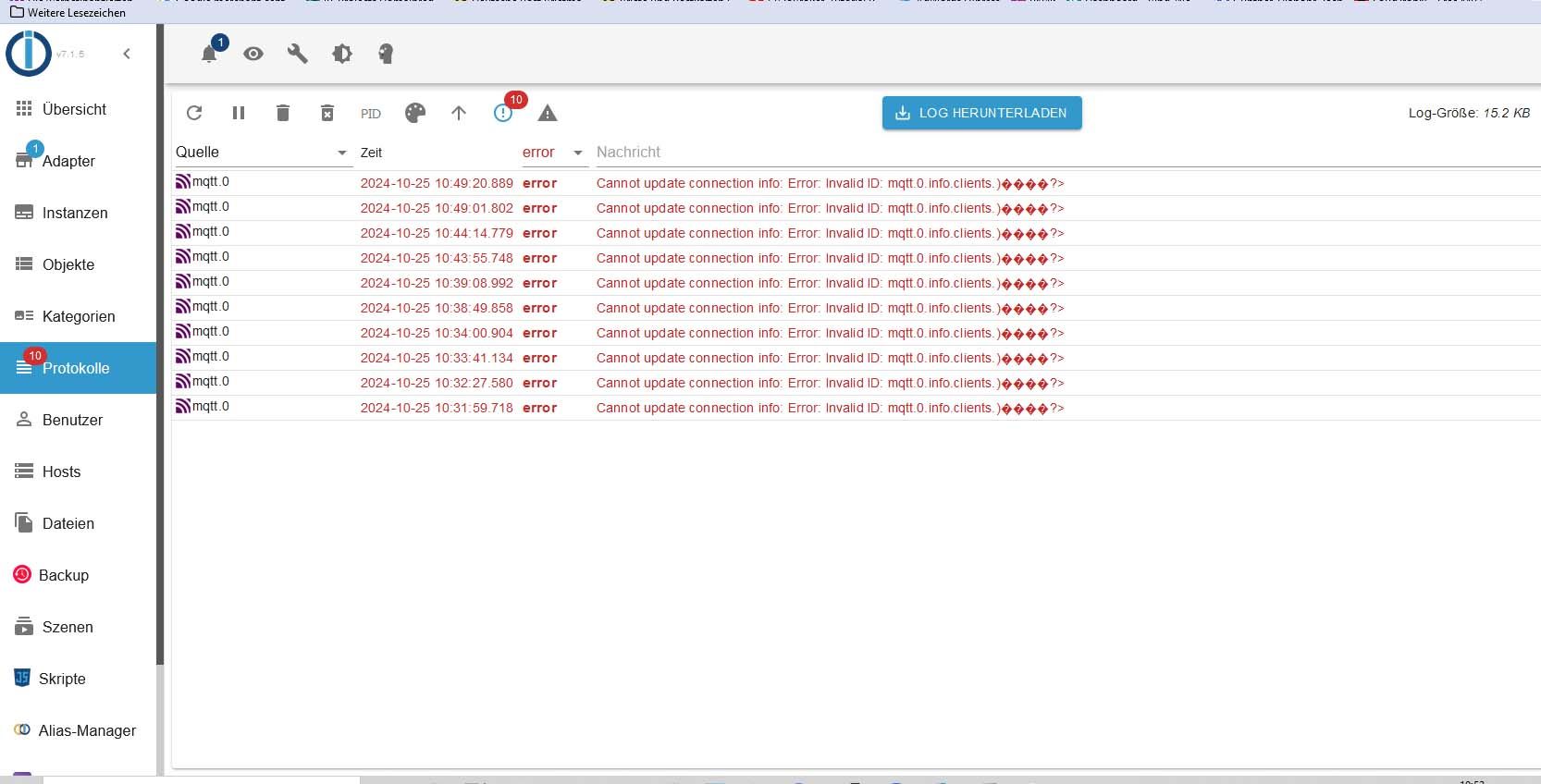Open Szenen page
Image resolution: width=1541 pixels, height=784 pixels.
(x=79, y=627)
